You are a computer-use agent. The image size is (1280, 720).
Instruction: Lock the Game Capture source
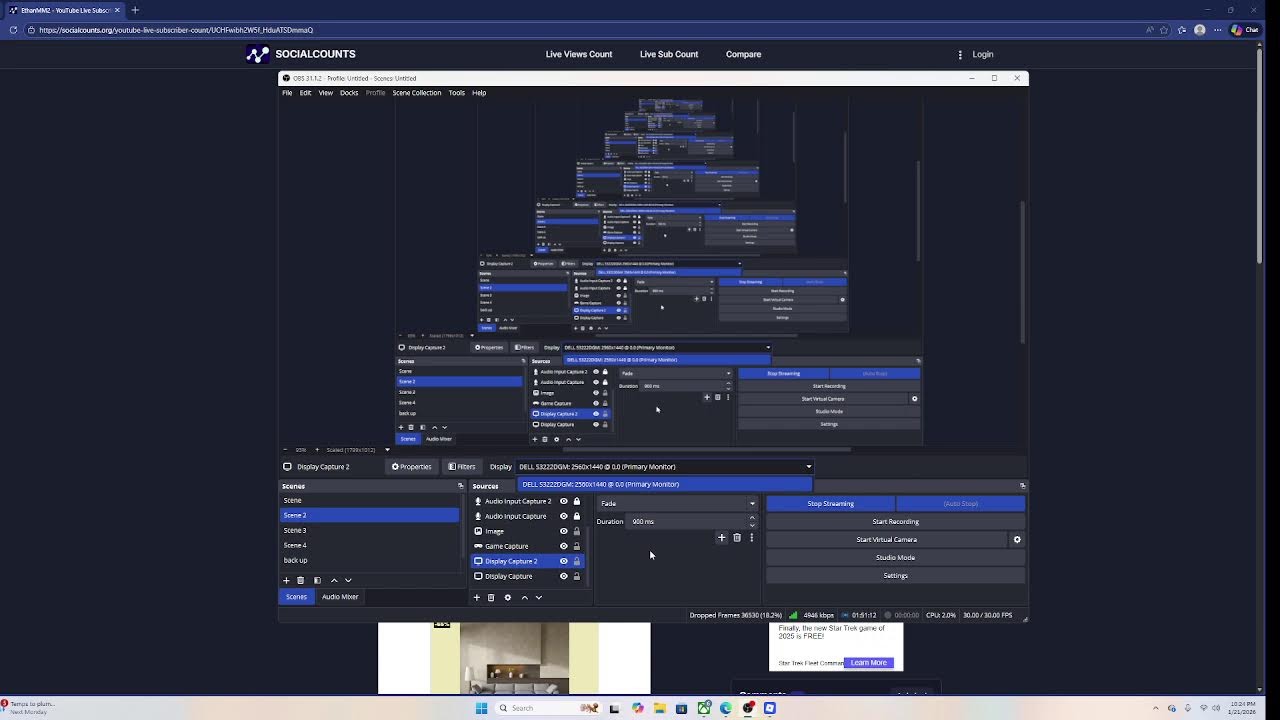pyautogui.click(x=576, y=546)
